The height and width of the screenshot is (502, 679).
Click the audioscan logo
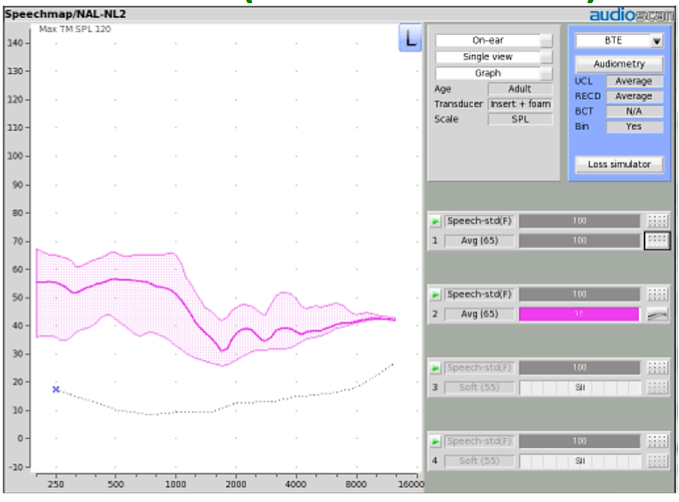[x=632, y=15]
